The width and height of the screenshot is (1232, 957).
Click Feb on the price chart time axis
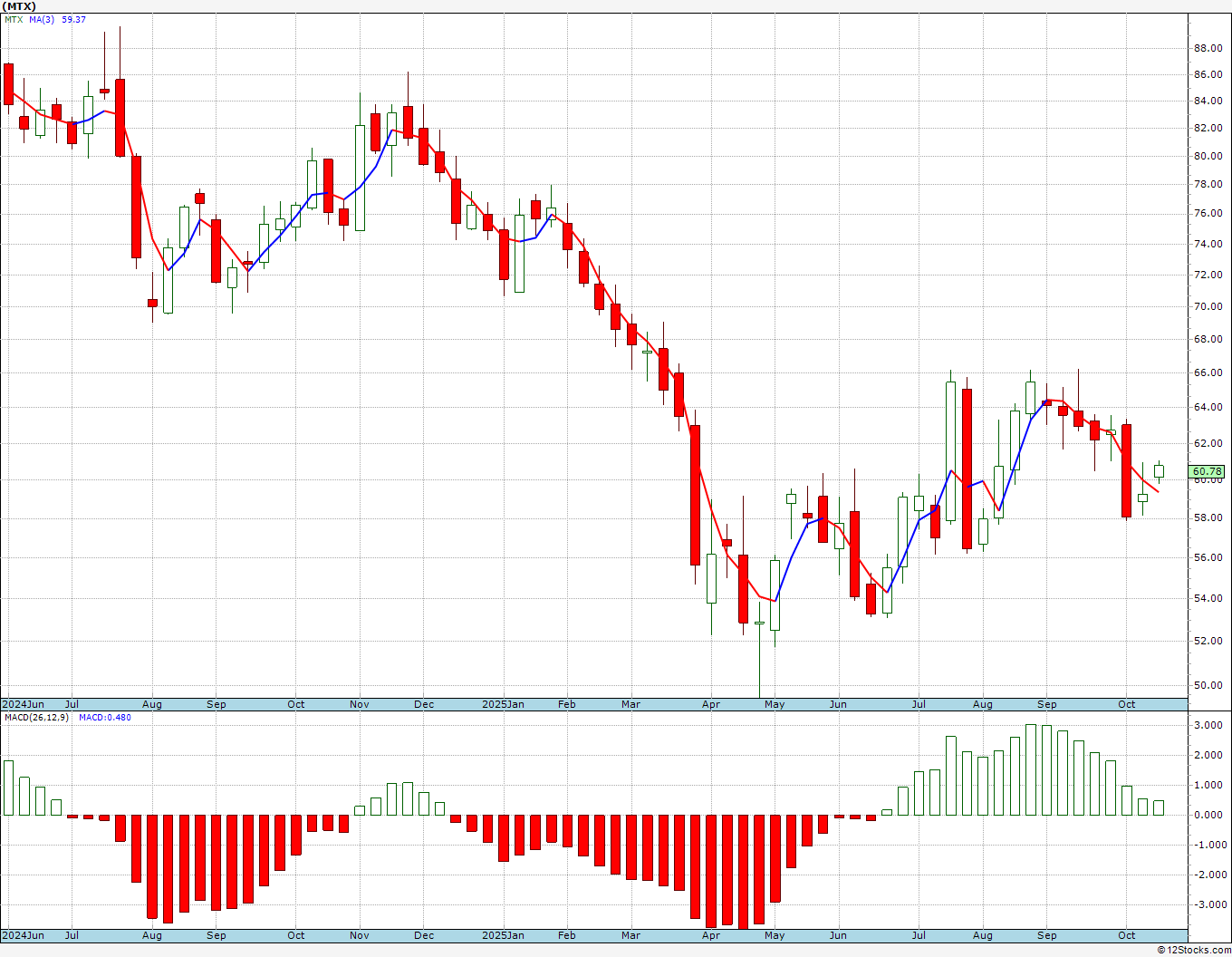point(566,704)
